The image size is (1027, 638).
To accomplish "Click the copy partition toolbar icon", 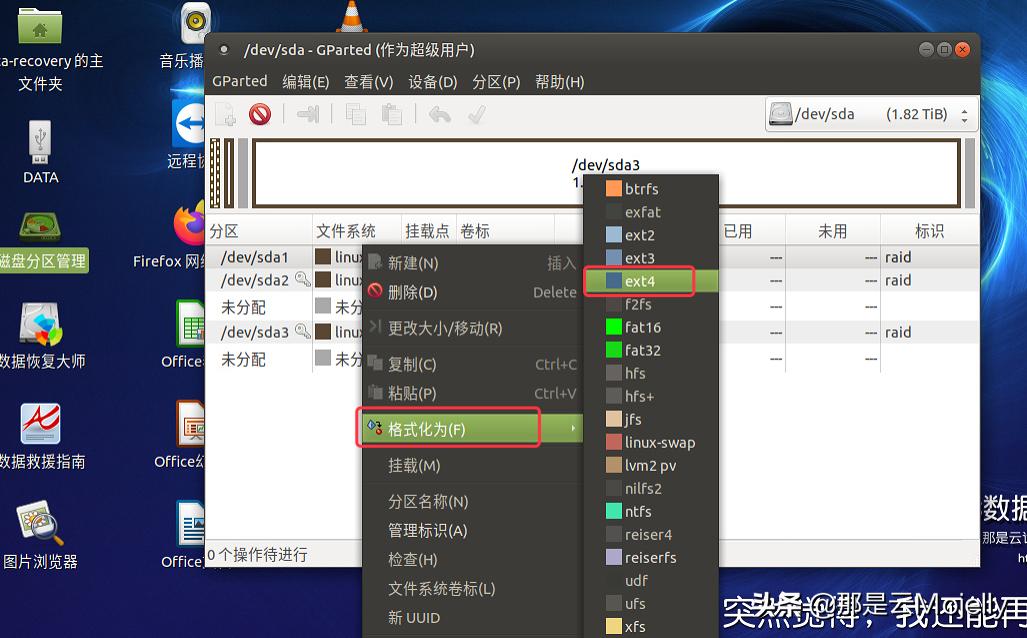I will click(x=355, y=114).
